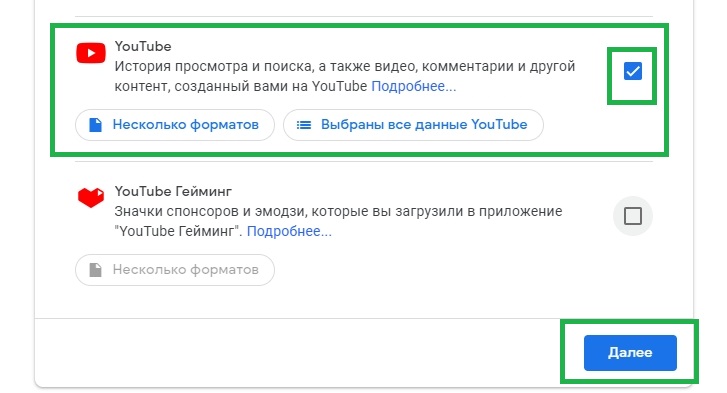Click the blue file icon in Несколько форматов

coord(96,125)
